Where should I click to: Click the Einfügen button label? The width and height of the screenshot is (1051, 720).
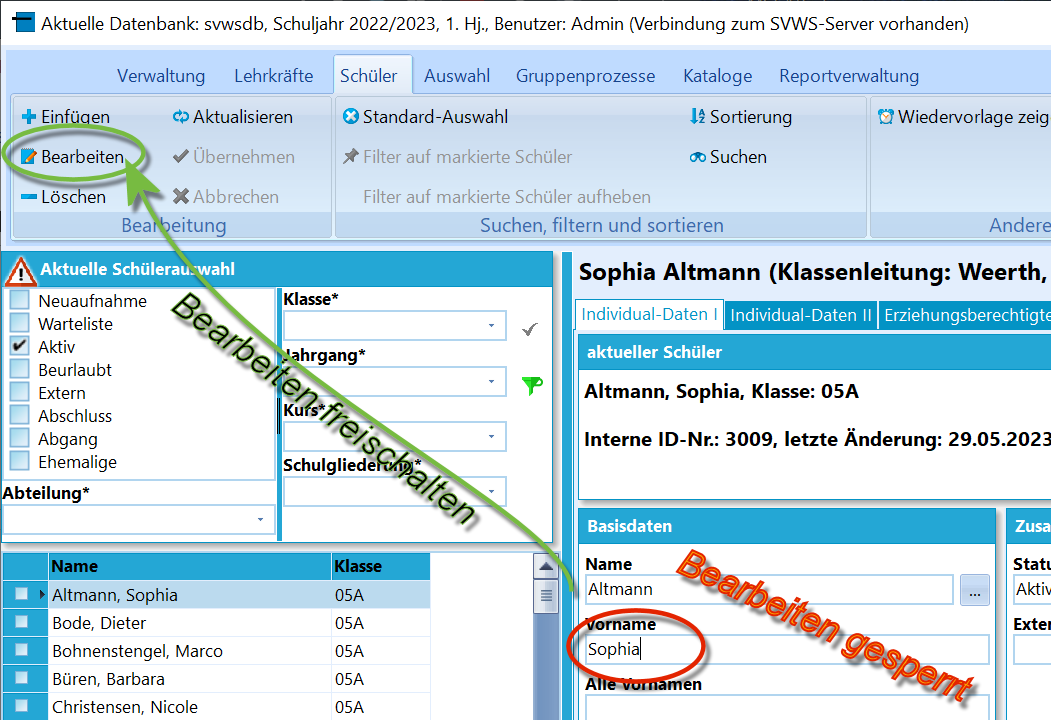coord(76,117)
